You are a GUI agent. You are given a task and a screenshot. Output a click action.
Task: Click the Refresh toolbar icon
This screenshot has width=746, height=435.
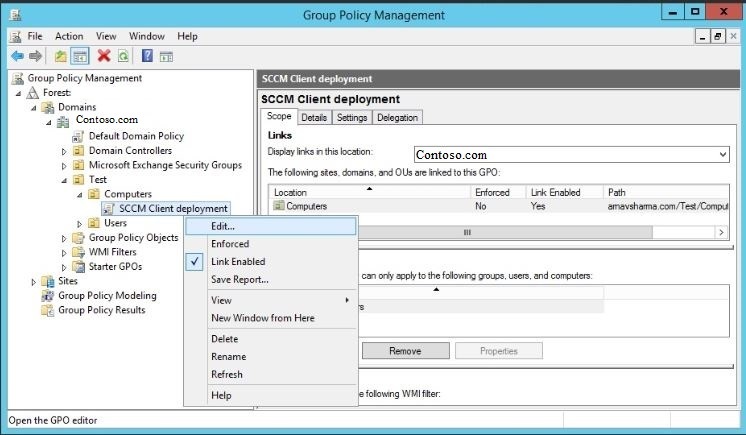click(x=123, y=56)
